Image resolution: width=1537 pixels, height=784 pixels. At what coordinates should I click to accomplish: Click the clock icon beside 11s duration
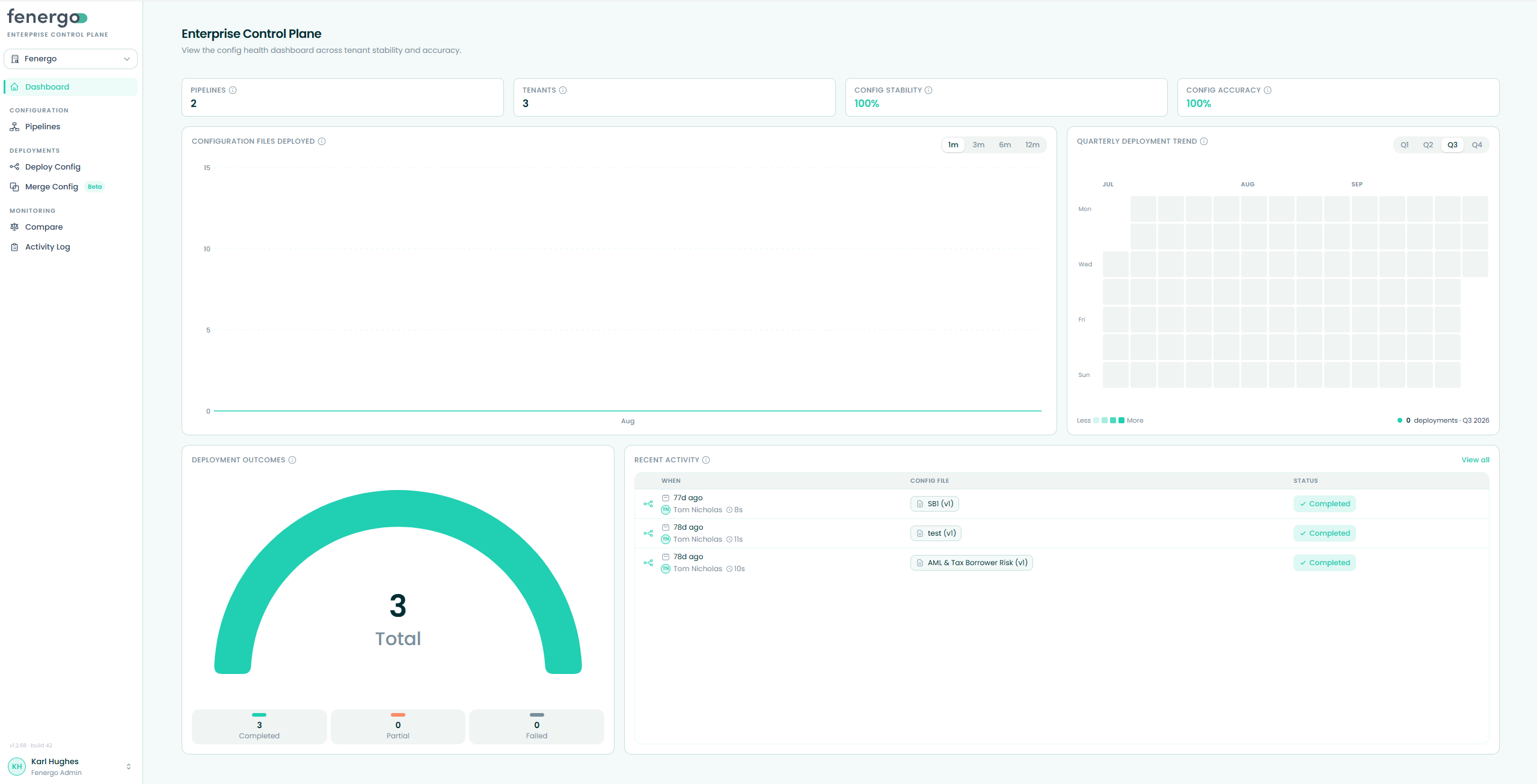tap(729, 539)
